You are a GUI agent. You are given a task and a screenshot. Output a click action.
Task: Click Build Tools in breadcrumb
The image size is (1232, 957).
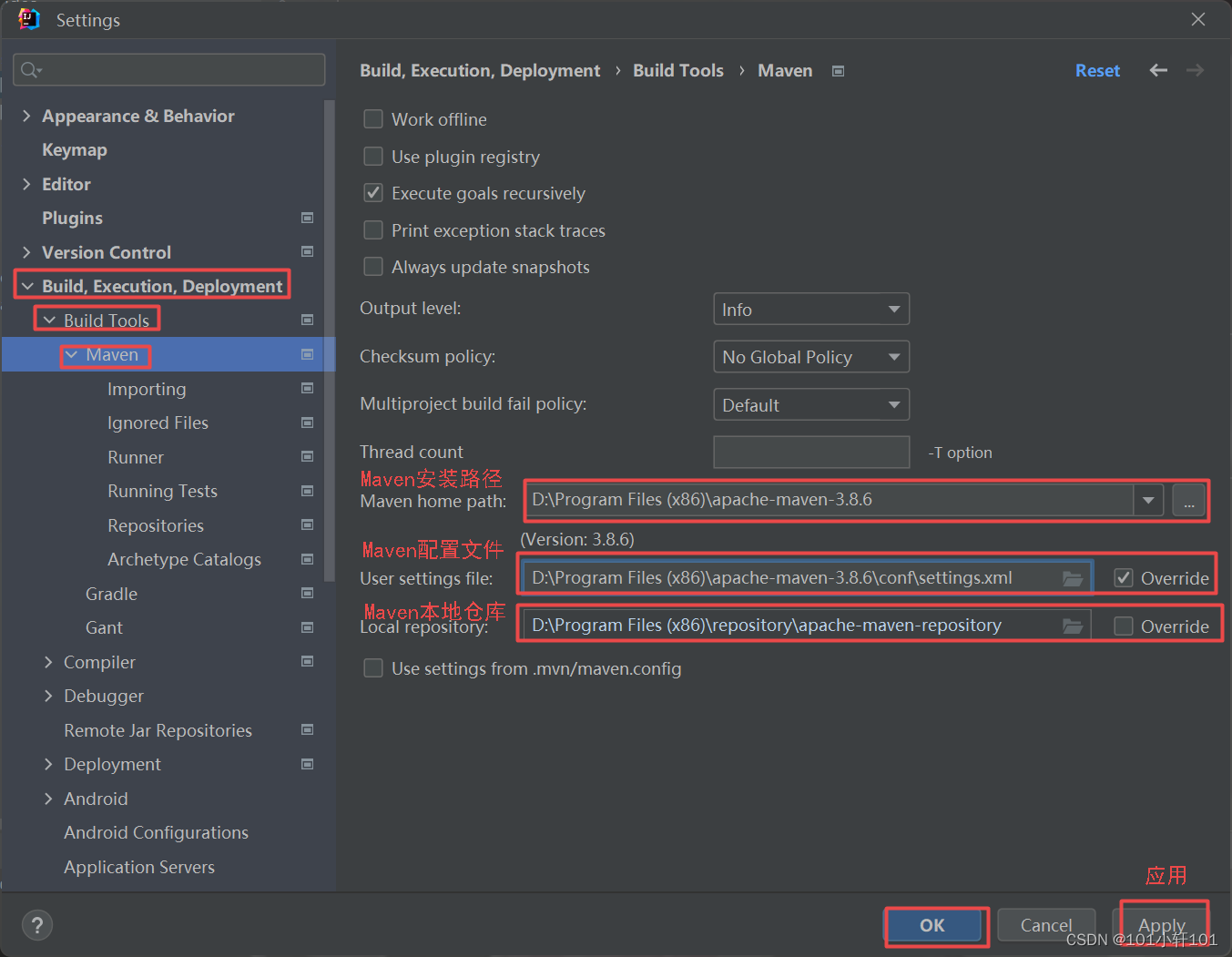[x=678, y=70]
